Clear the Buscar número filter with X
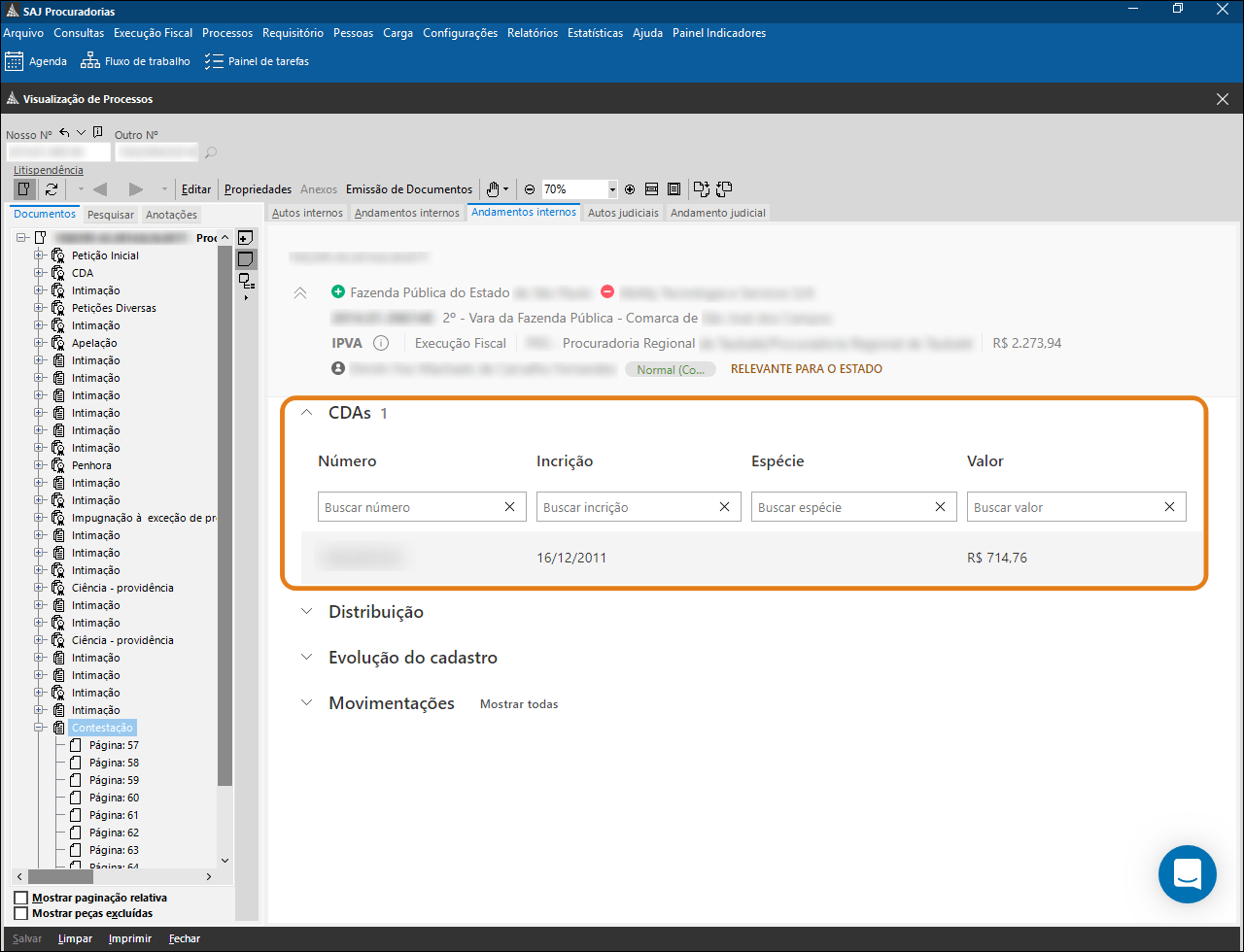The height and width of the screenshot is (952, 1244). click(x=509, y=507)
